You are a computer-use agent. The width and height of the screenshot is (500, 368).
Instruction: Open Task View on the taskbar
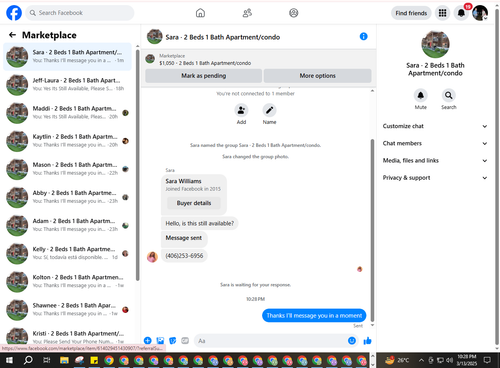click(x=47, y=360)
